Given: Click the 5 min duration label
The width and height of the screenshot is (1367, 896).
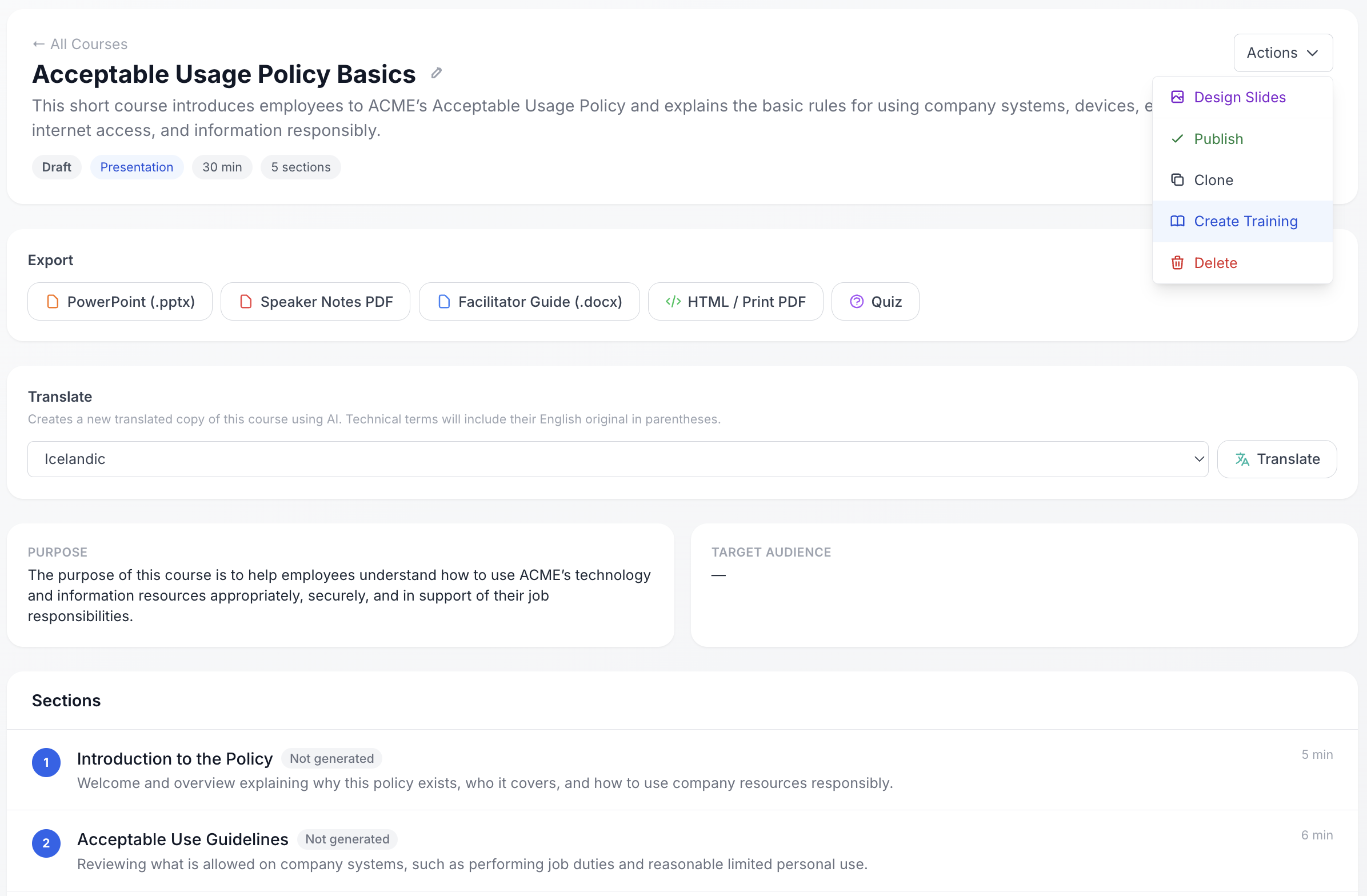Looking at the screenshot, I should click(1317, 754).
